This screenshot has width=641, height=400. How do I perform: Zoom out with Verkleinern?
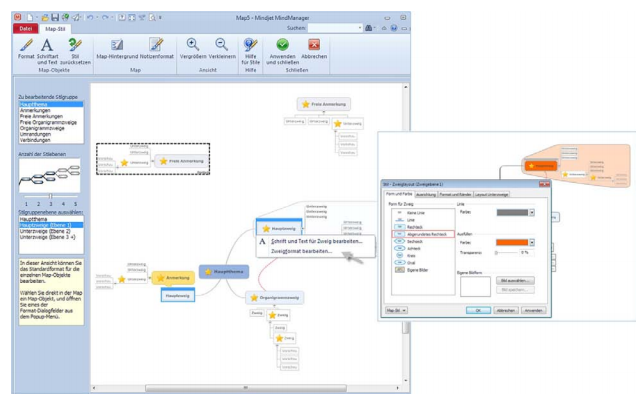222,49
